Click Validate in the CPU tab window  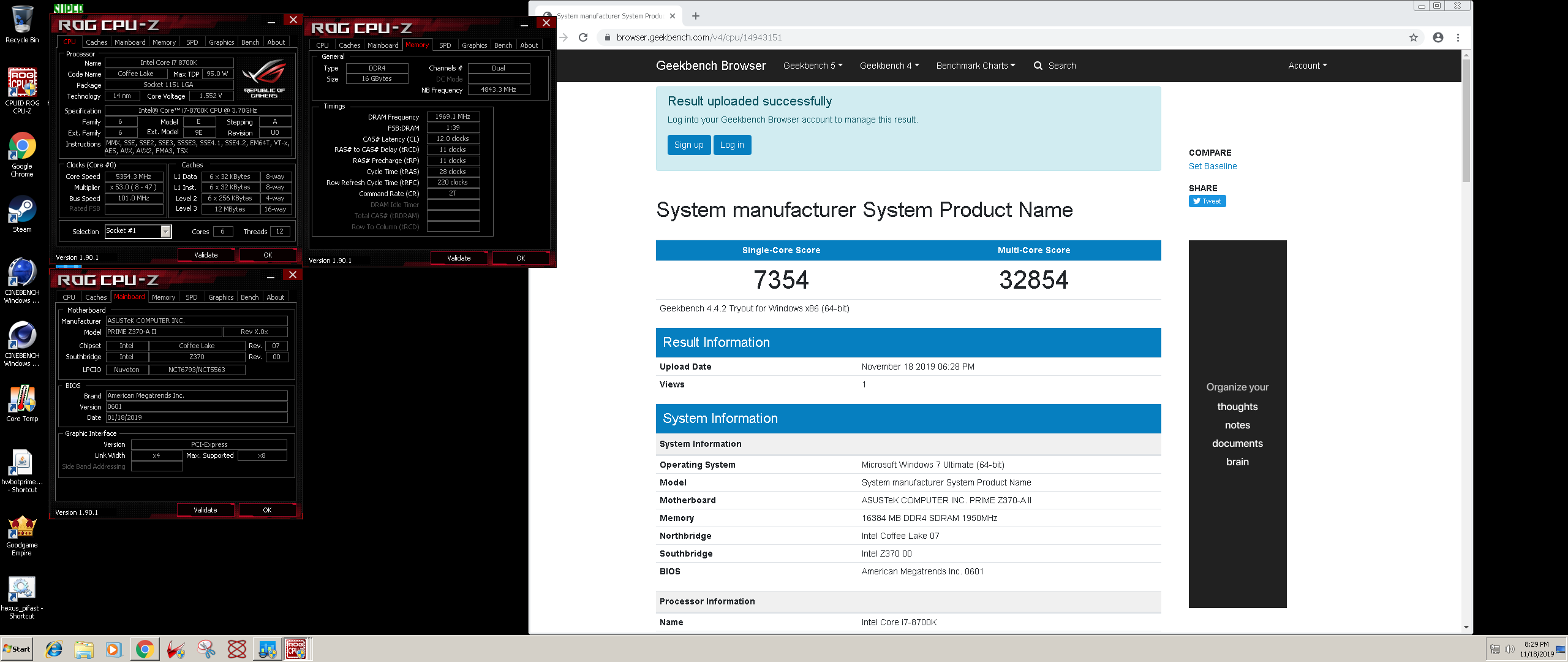click(206, 255)
